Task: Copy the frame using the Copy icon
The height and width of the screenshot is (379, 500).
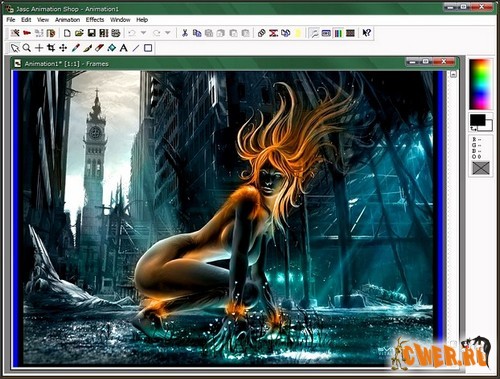Action: [197, 33]
